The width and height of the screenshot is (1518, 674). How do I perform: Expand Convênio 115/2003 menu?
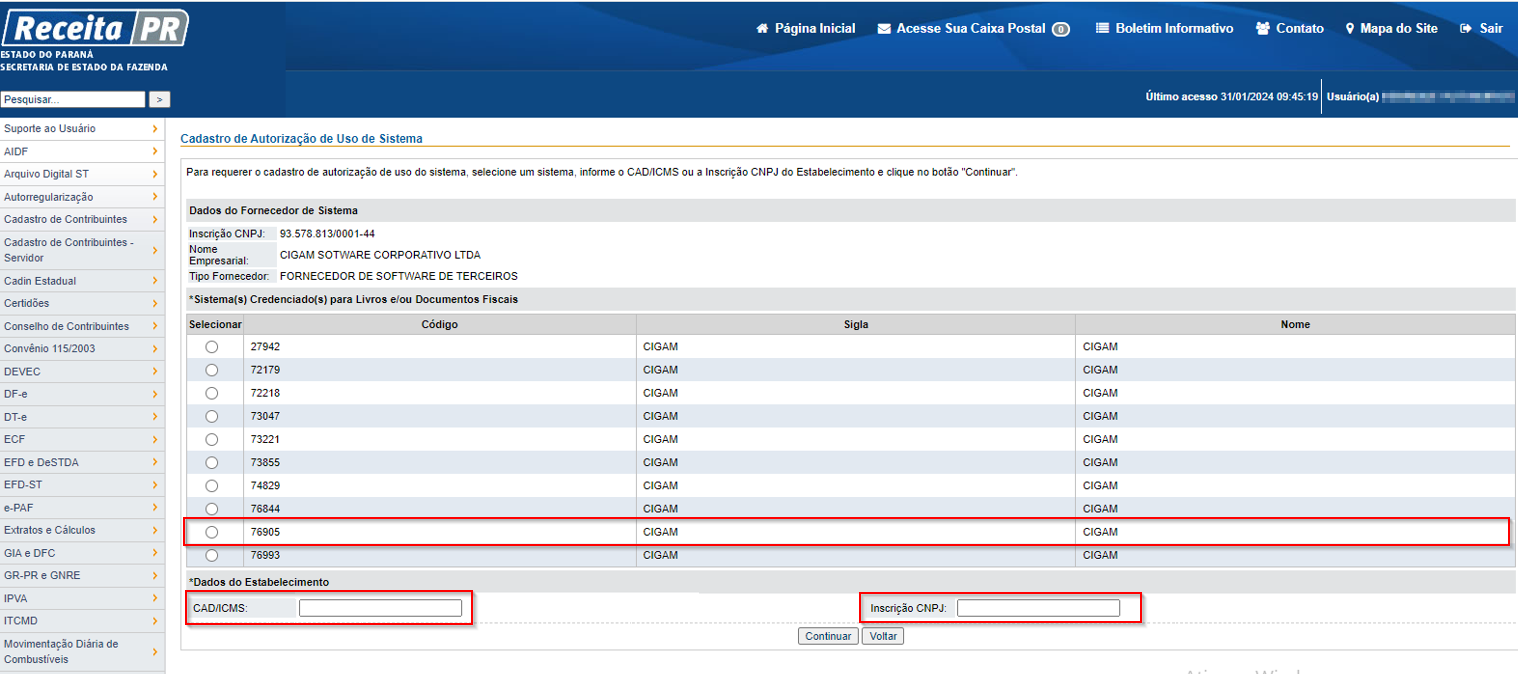tap(82, 349)
